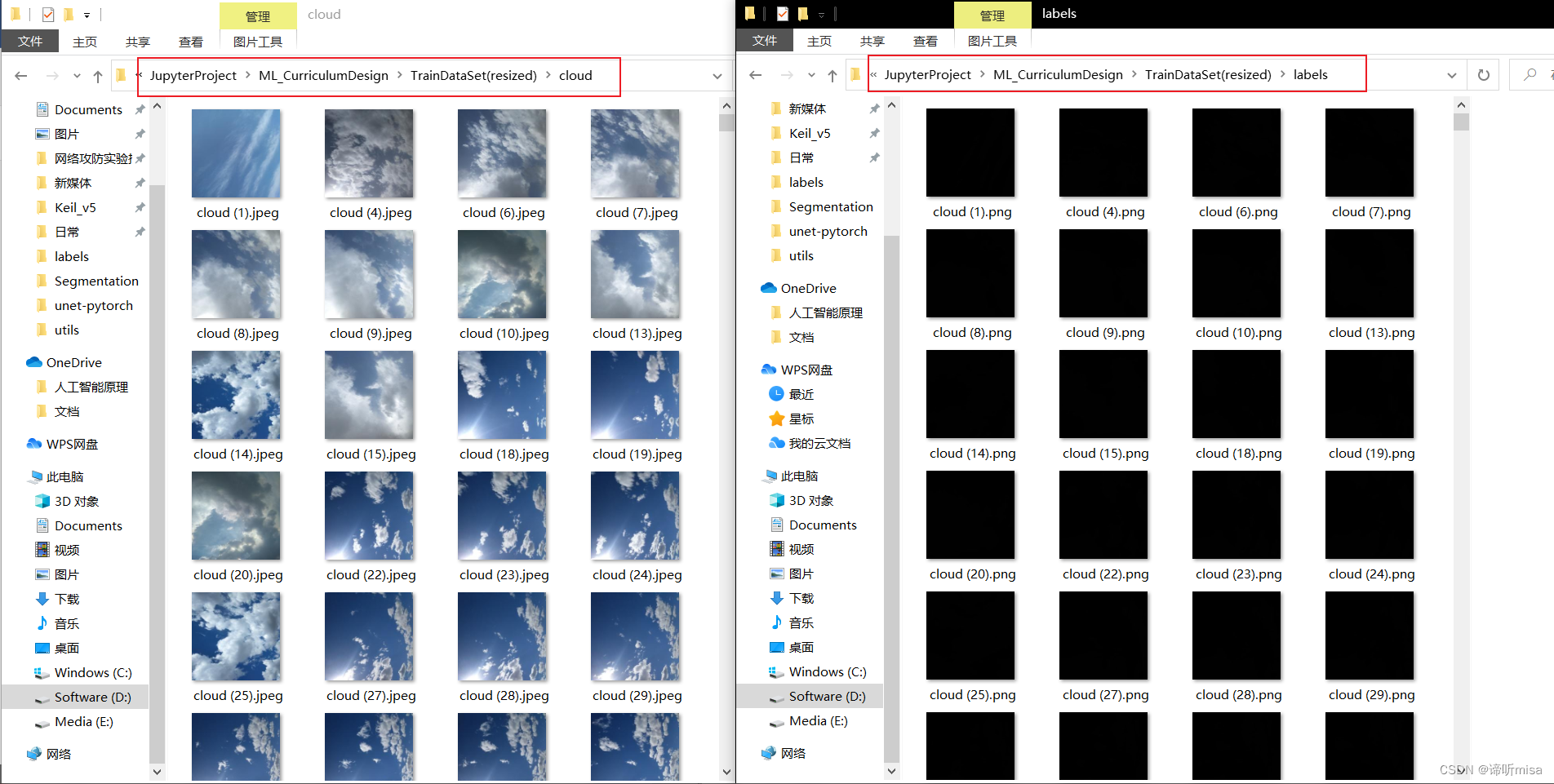This screenshot has height=784, width=1554.
Task: Select Windows (C:) drive in cloud window
Action: 82,672
